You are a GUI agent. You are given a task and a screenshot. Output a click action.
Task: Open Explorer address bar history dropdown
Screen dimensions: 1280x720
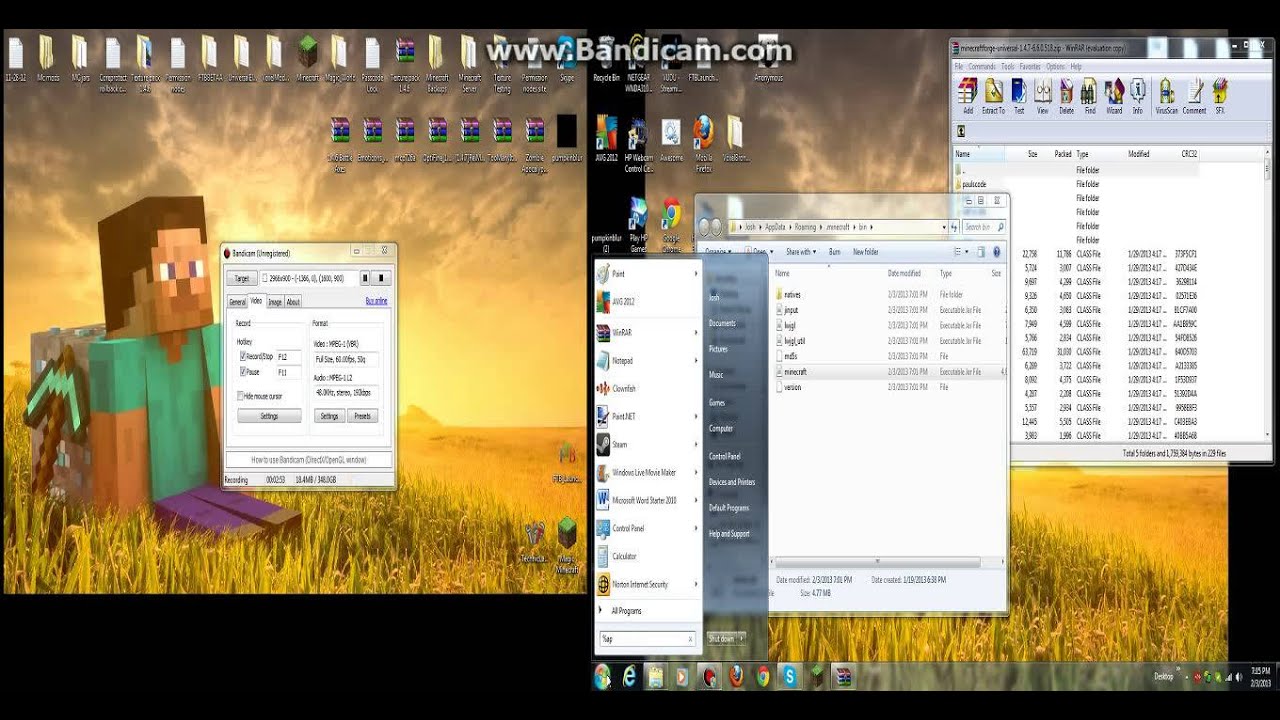[943, 227]
